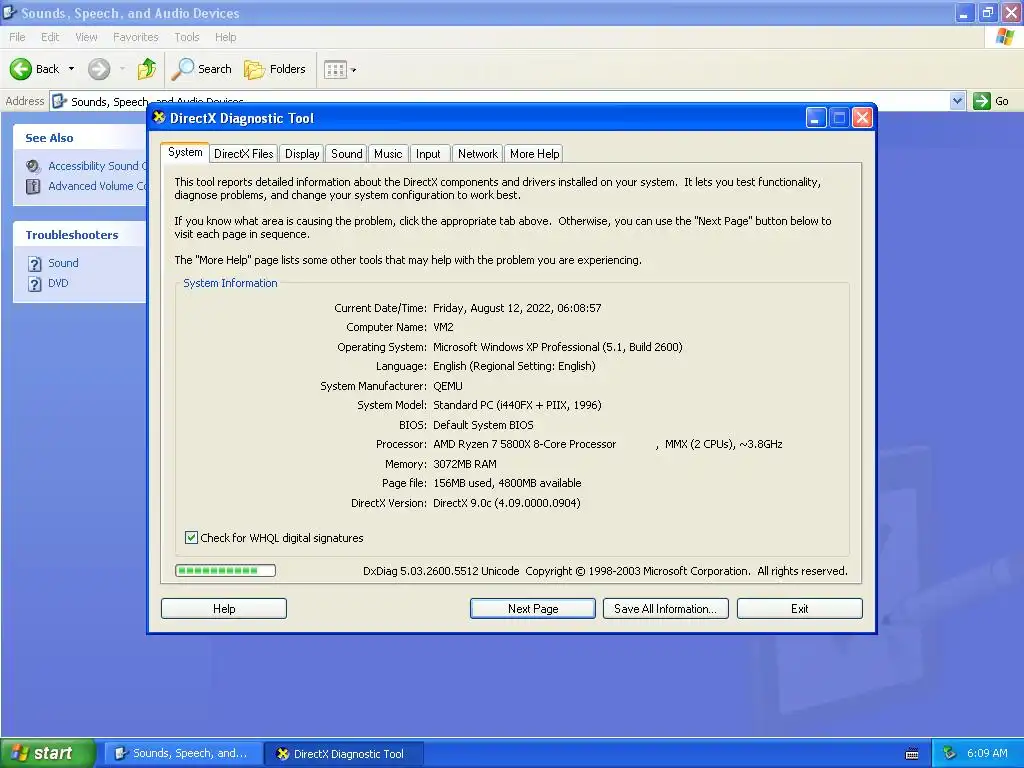This screenshot has height=768, width=1024.
Task: Click Save All Information button
Action: tap(665, 609)
